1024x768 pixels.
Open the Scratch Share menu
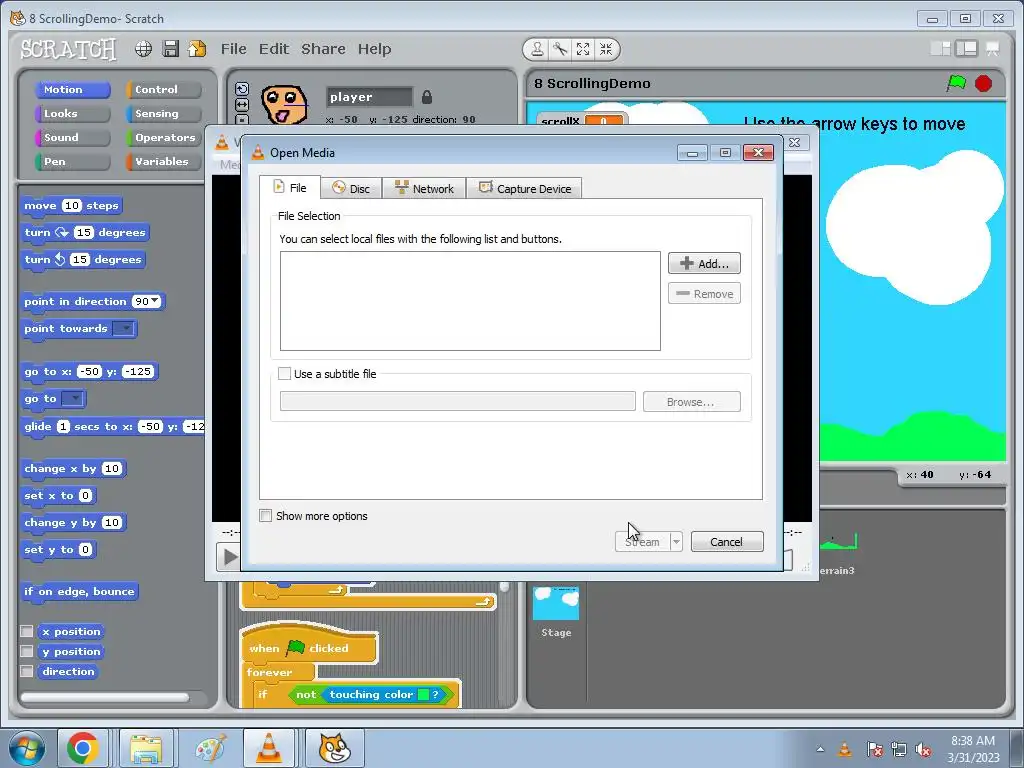pos(323,49)
